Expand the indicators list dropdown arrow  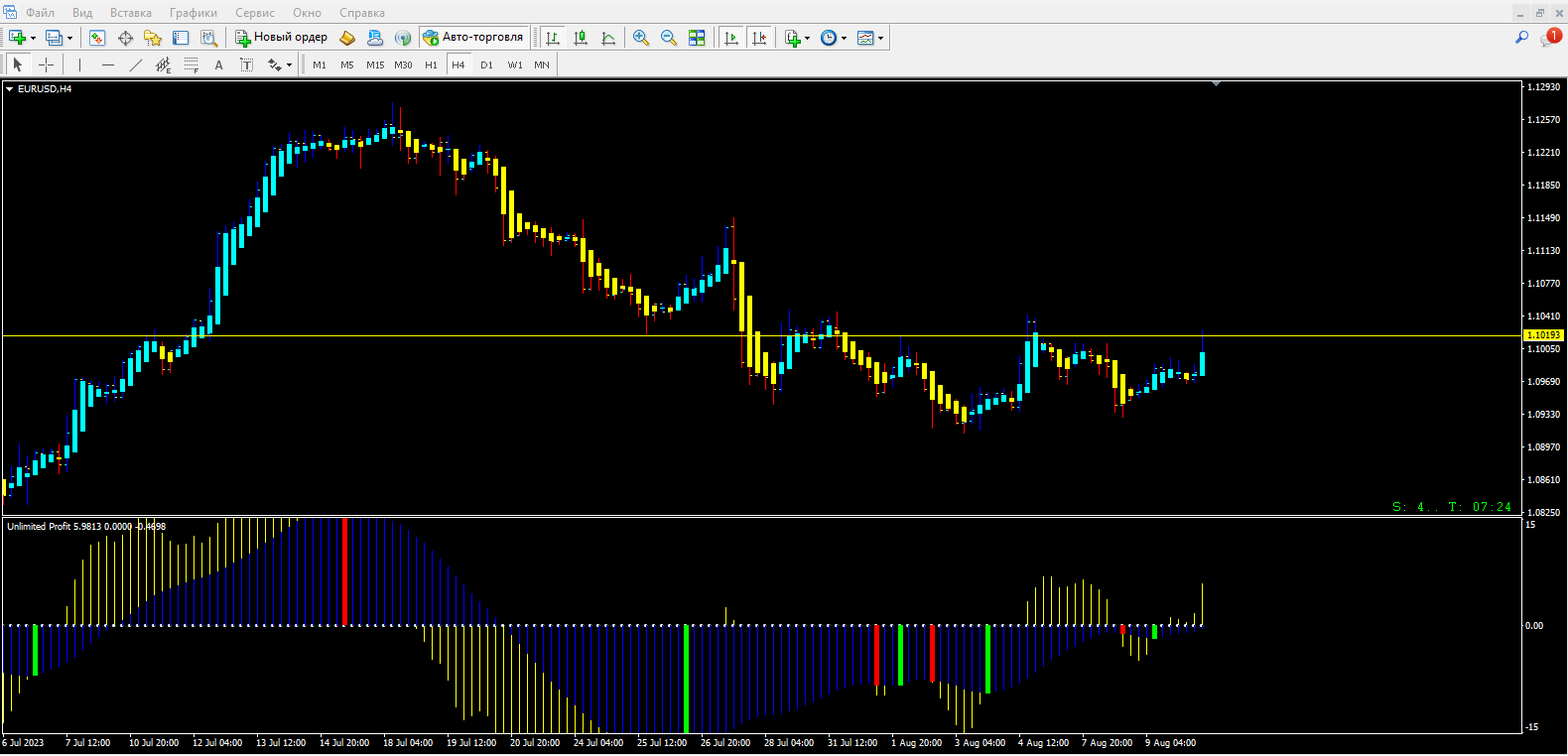pos(807,39)
